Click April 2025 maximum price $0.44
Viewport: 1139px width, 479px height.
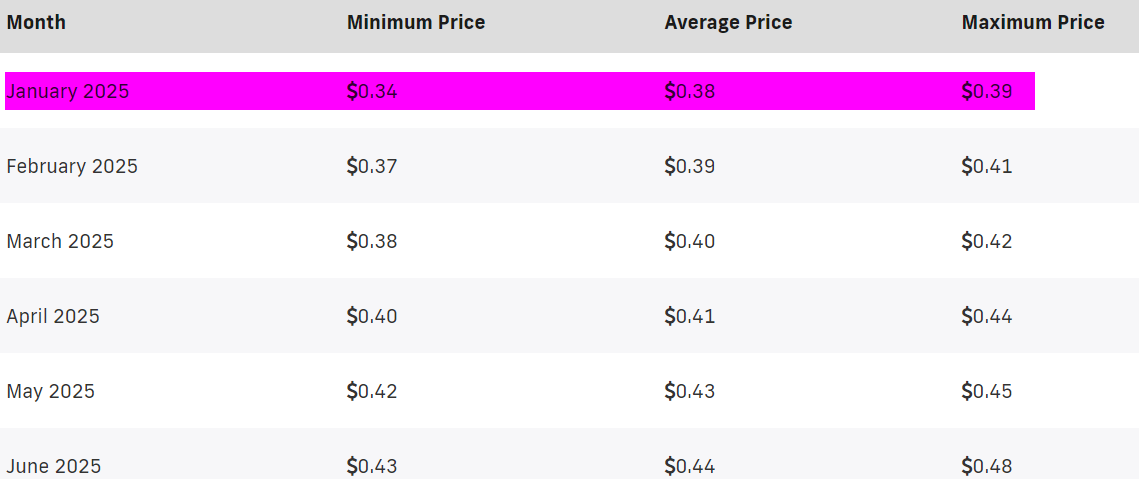point(987,316)
